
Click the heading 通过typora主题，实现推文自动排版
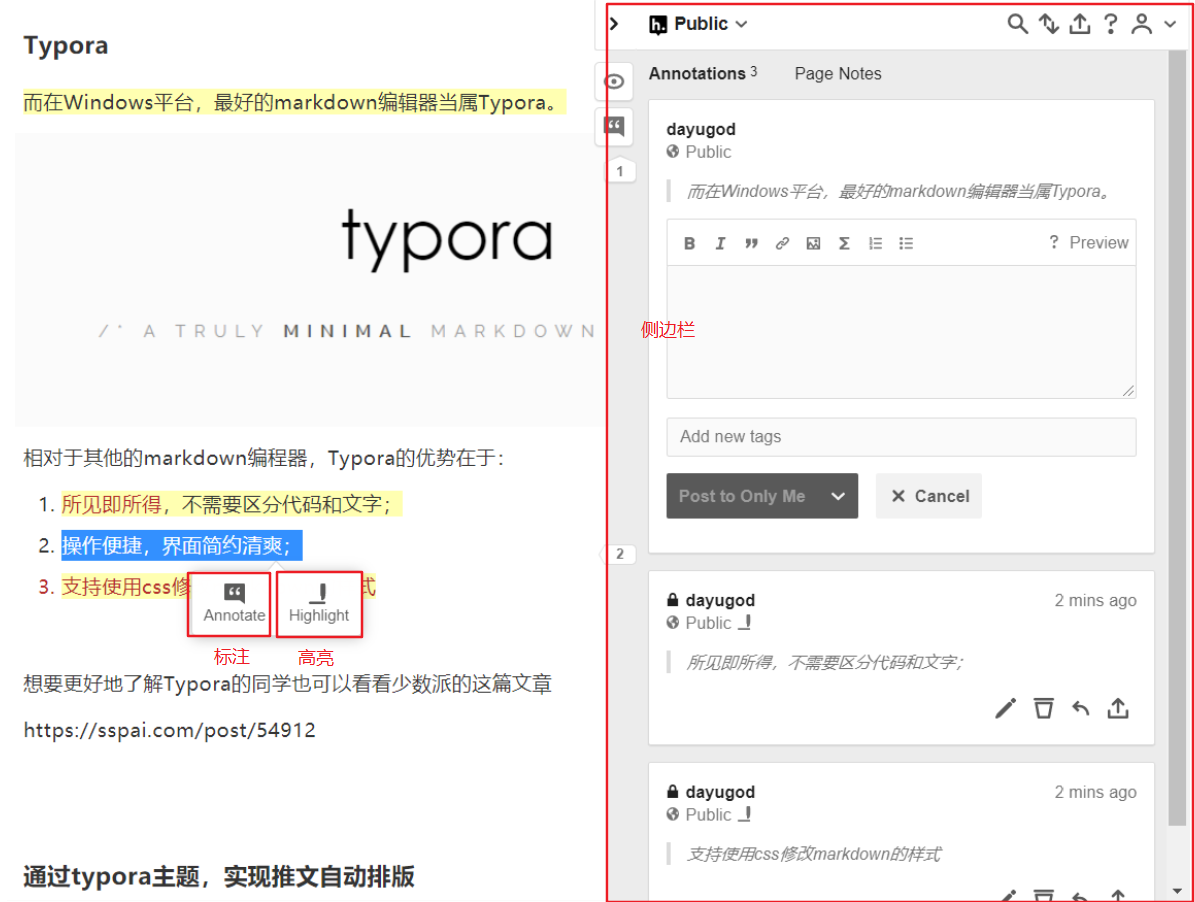pos(219,876)
